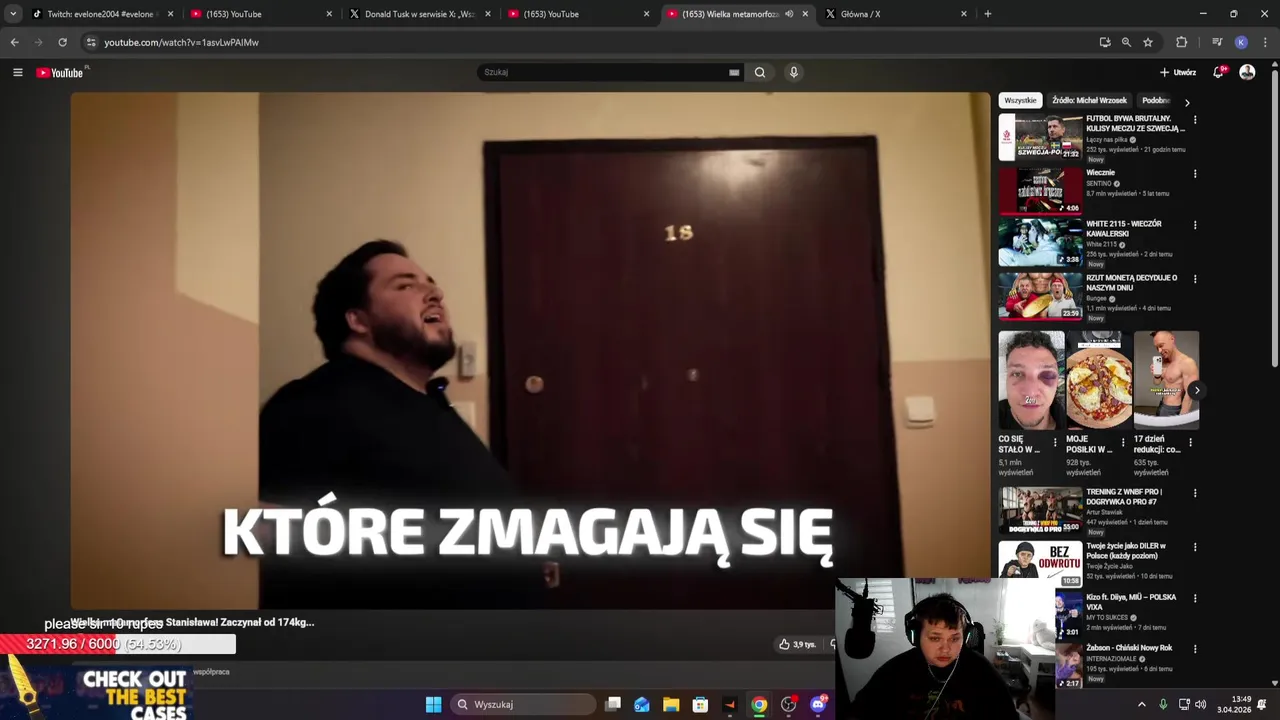Open the YouTube guide hamburger menu
This screenshot has height=720, width=1280.
pyautogui.click(x=17, y=72)
